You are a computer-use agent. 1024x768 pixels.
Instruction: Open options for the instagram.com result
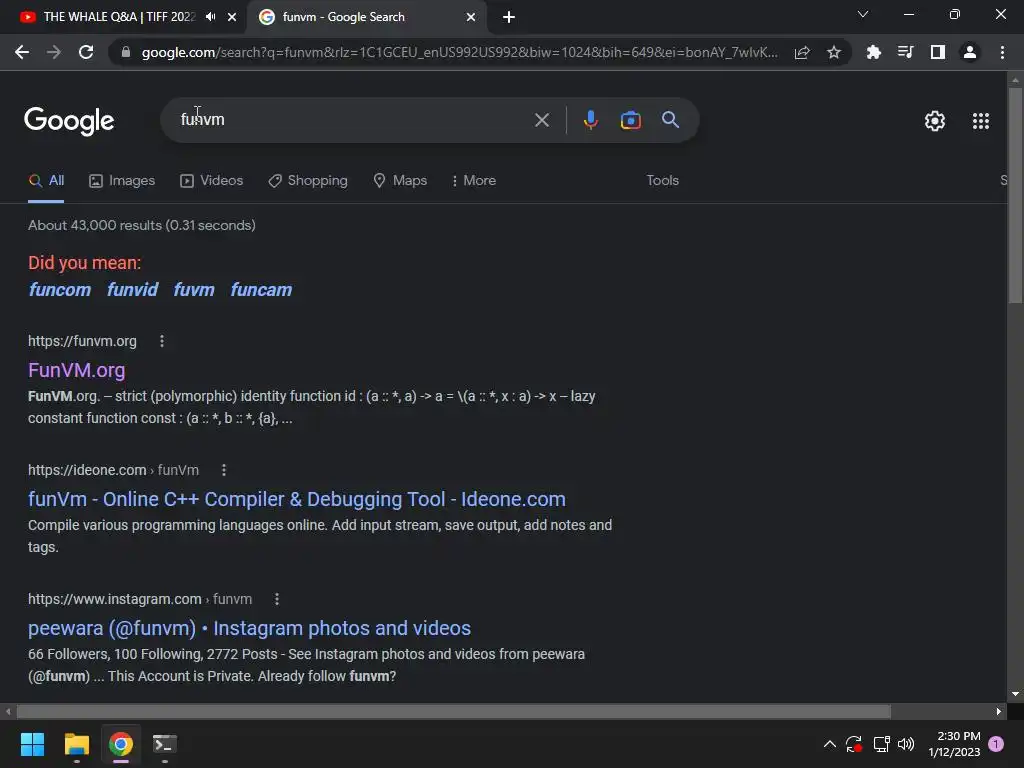(x=277, y=599)
